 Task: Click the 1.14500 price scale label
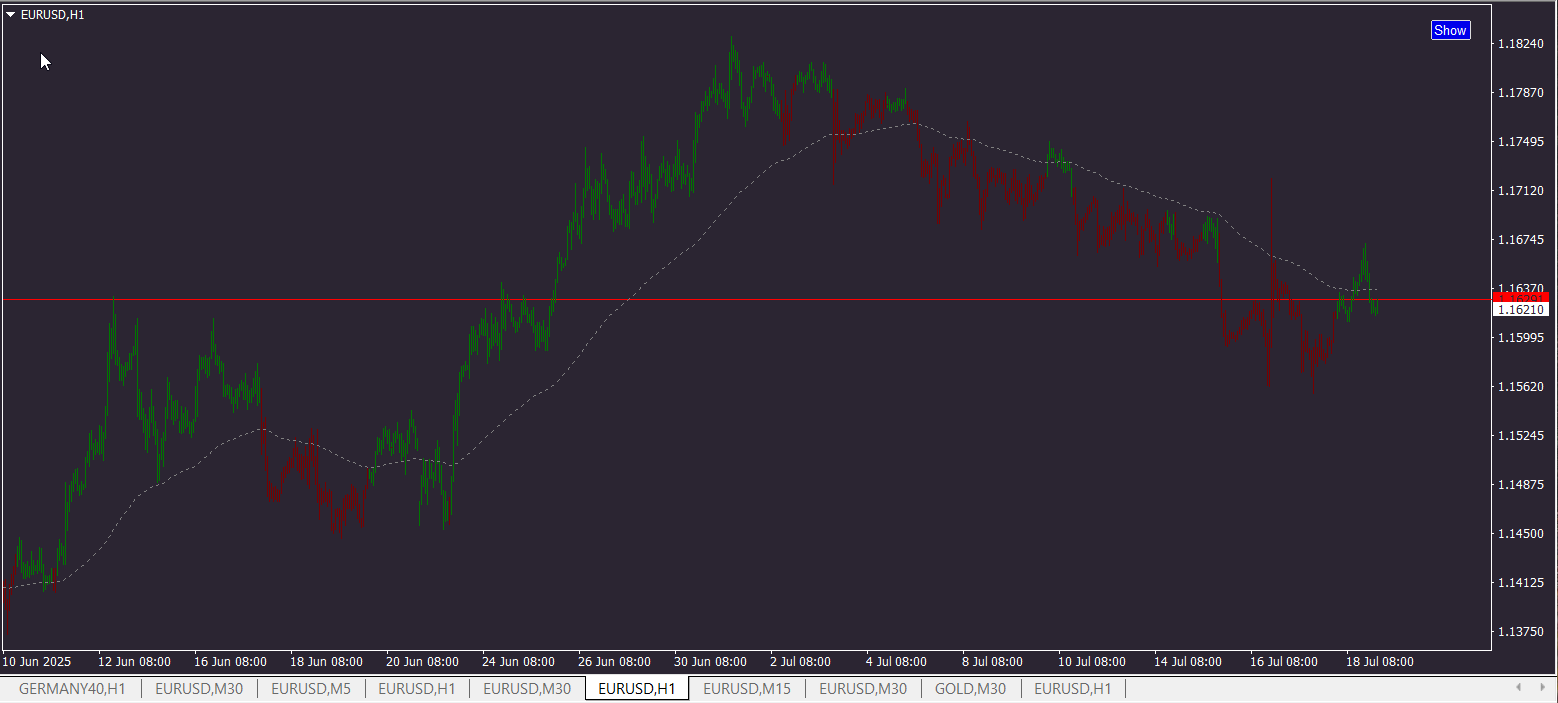tap(1521, 534)
